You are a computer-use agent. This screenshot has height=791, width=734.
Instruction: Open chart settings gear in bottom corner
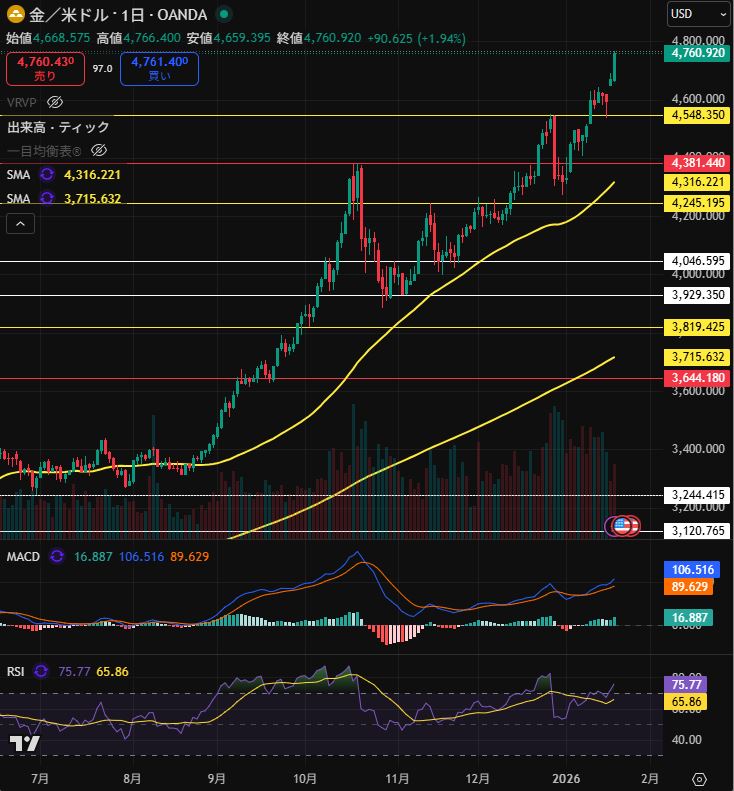point(700,778)
